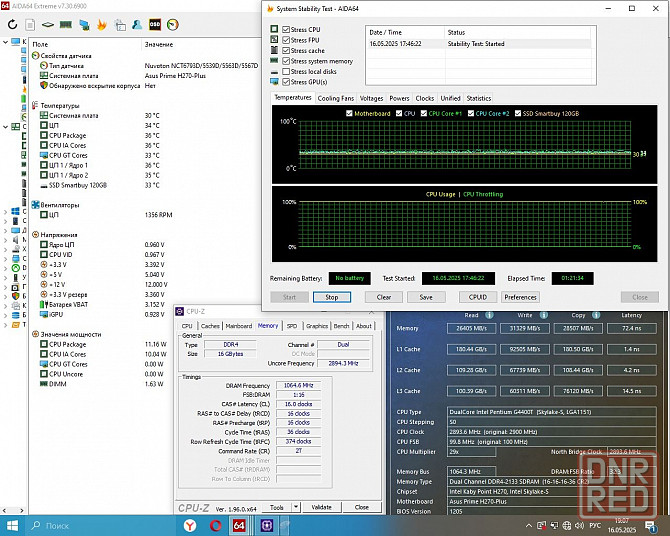Enable Stress local disks checkbox
The height and width of the screenshot is (536, 670).
click(x=286, y=71)
